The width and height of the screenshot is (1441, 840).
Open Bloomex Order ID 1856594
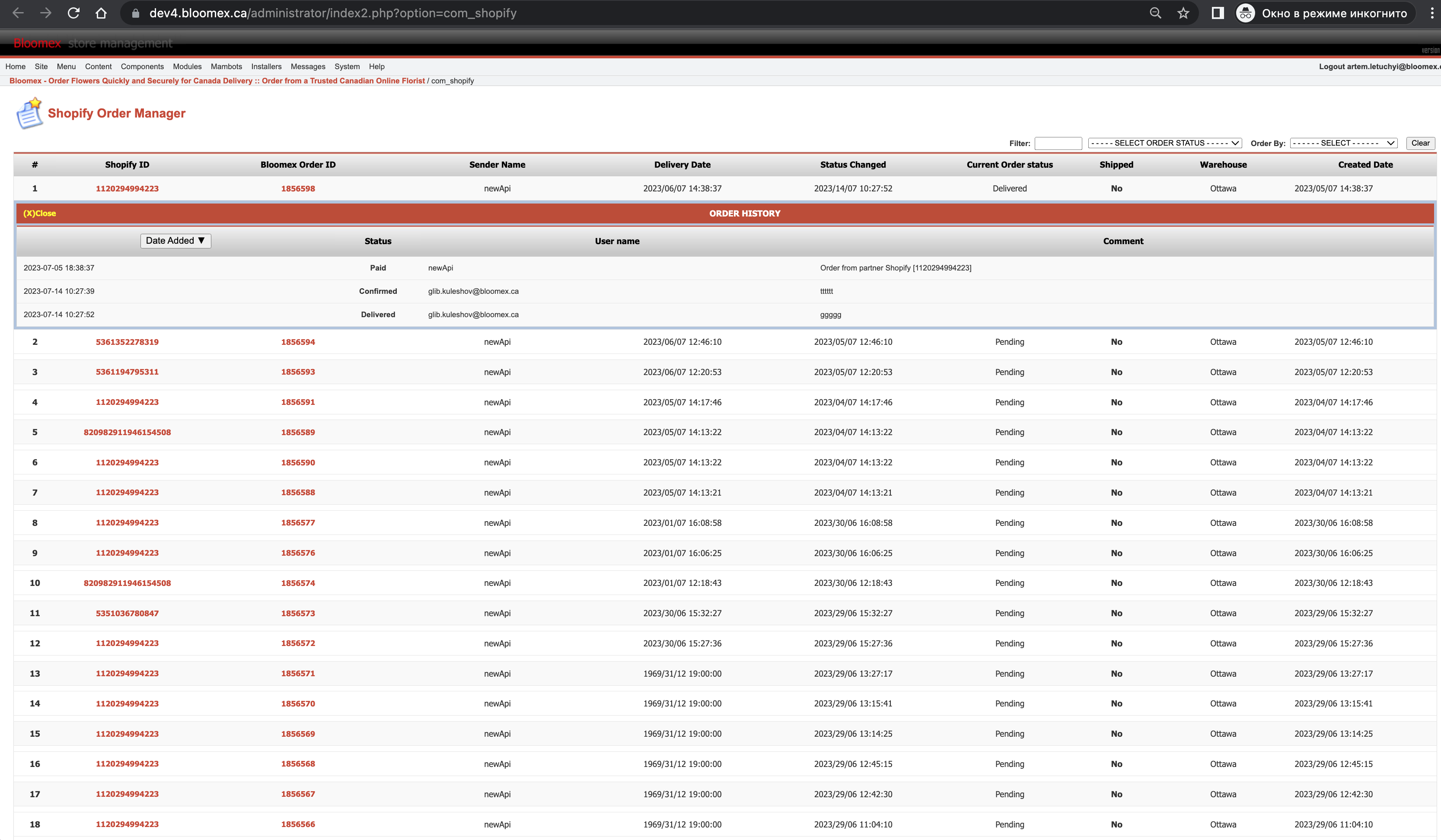point(298,342)
